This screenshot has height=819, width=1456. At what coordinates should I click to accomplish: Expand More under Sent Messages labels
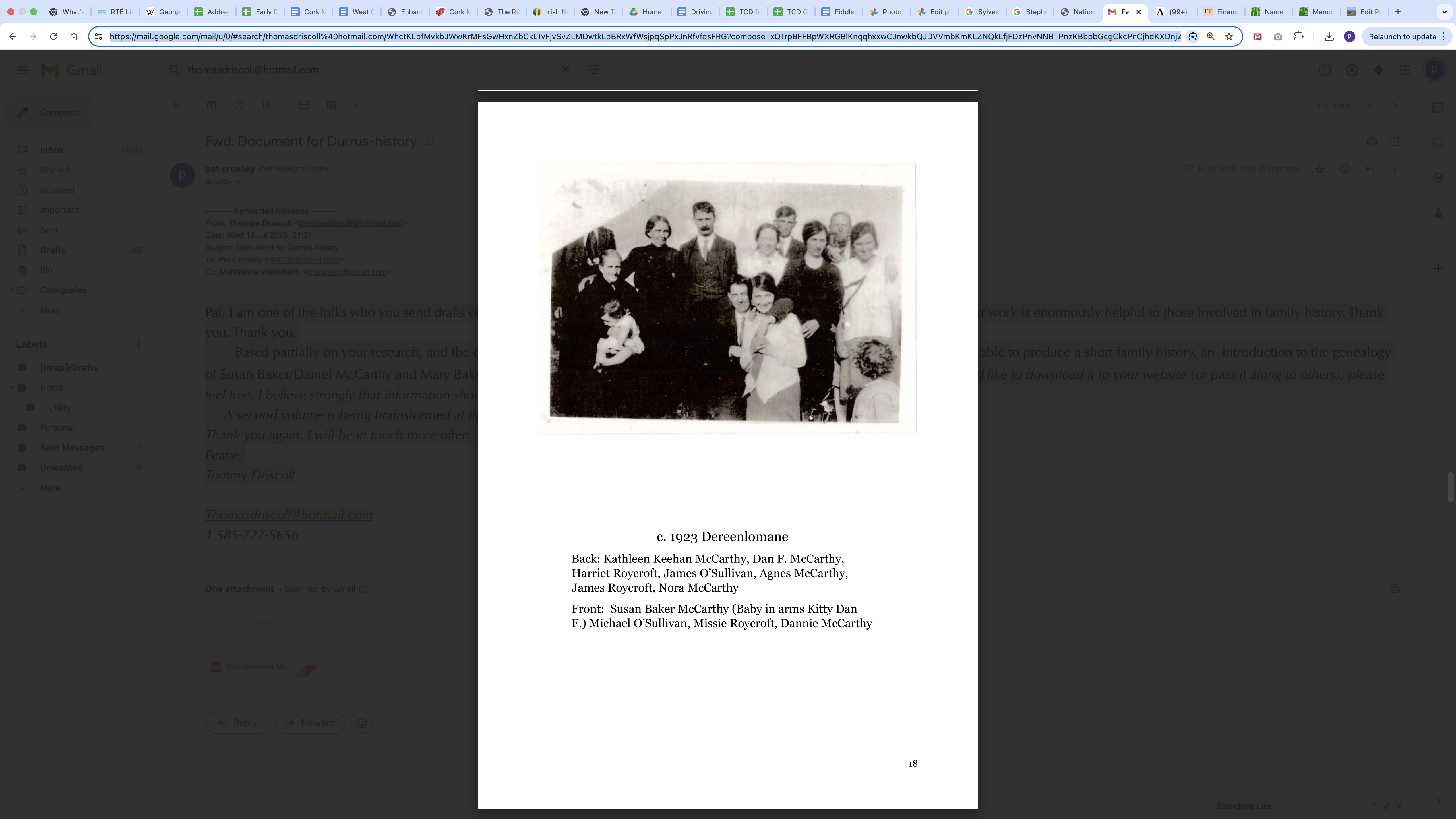coord(50,488)
